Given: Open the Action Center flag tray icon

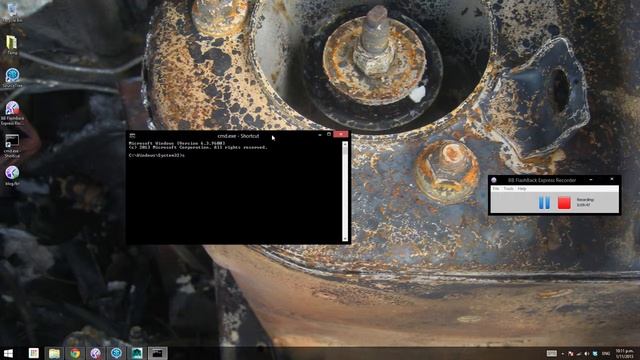Looking at the screenshot, I should click(x=571, y=354).
